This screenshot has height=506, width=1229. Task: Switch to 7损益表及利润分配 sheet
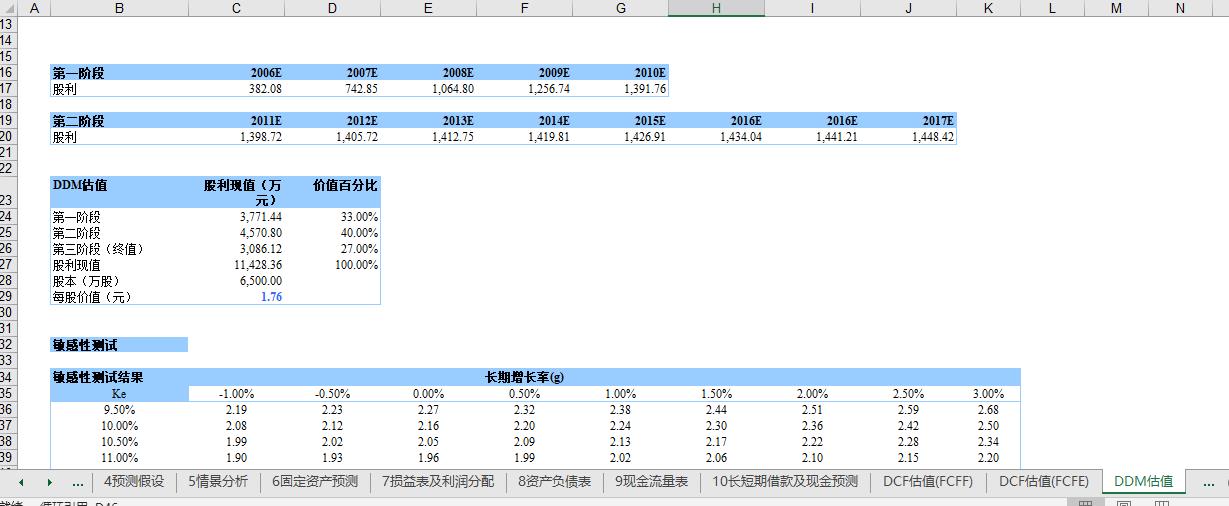tap(438, 481)
